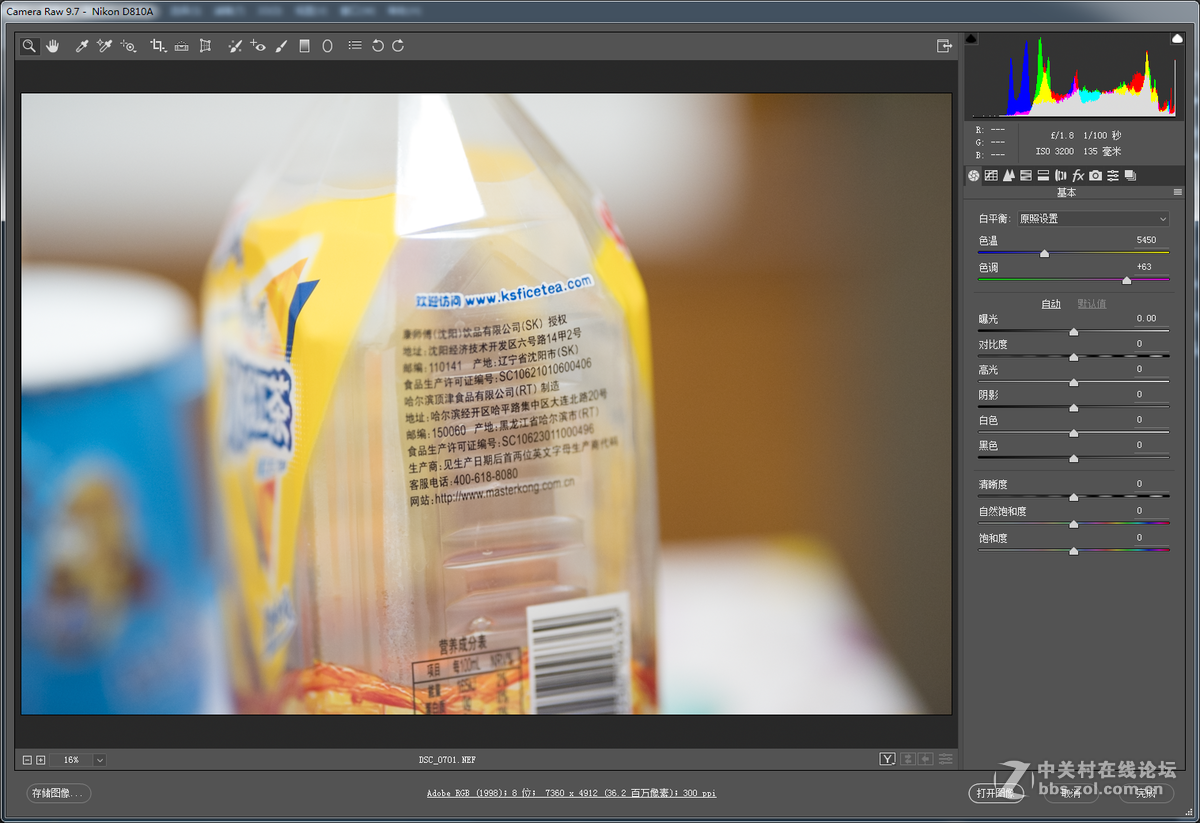1200x823 pixels.
Task: Open the Split Toning panel tab
Action: coord(1043,176)
